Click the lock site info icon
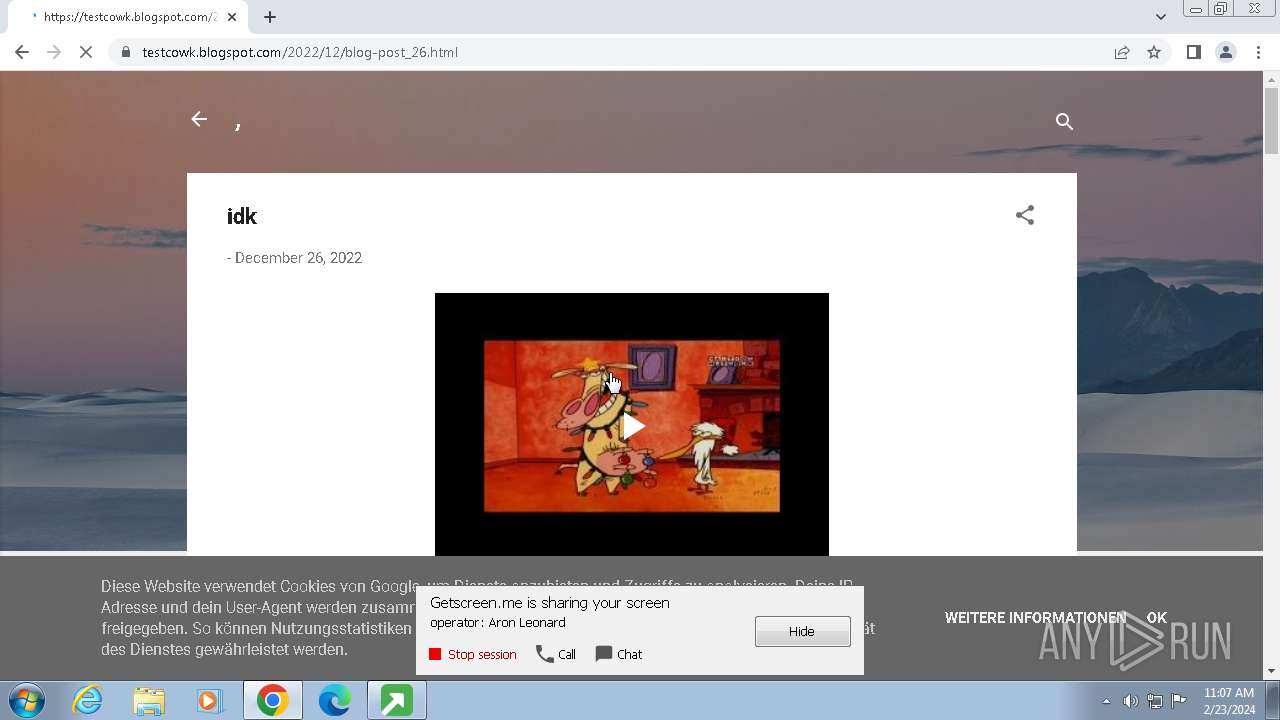This screenshot has height=720, width=1280. click(x=125, y=52)
